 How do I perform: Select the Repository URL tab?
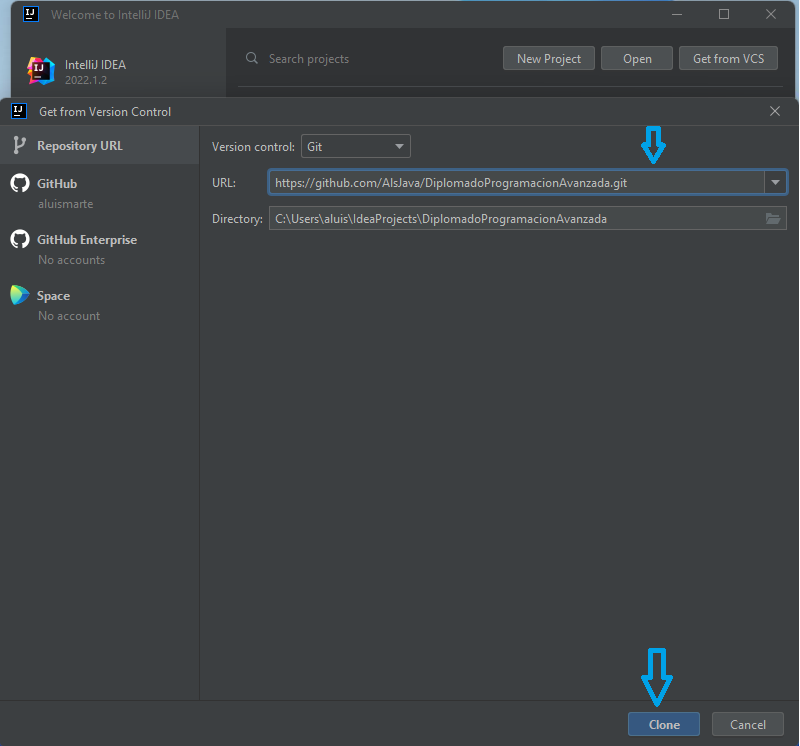pyautogui.click(x=99, y=145)
